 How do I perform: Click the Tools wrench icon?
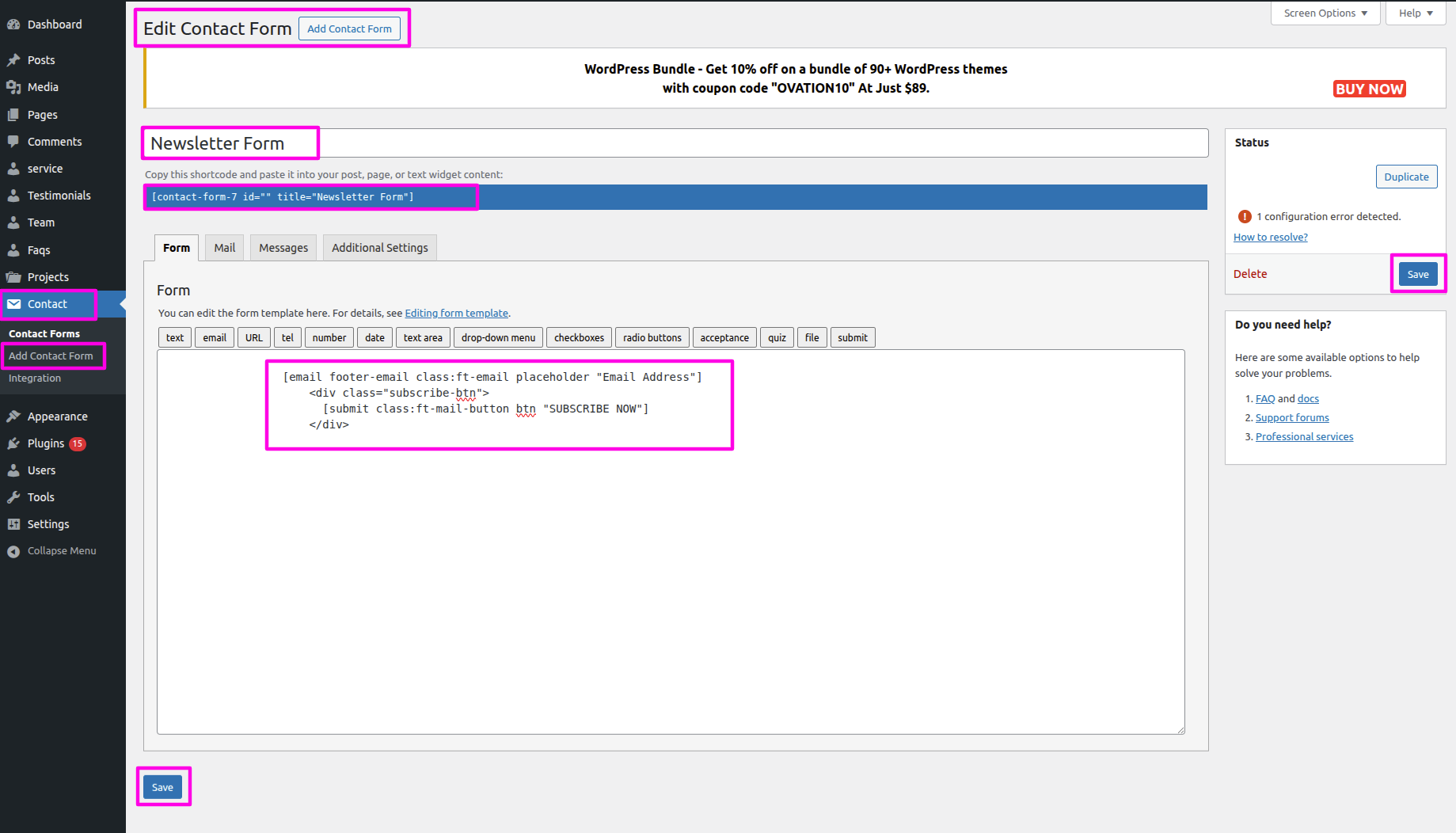(13, 497)
